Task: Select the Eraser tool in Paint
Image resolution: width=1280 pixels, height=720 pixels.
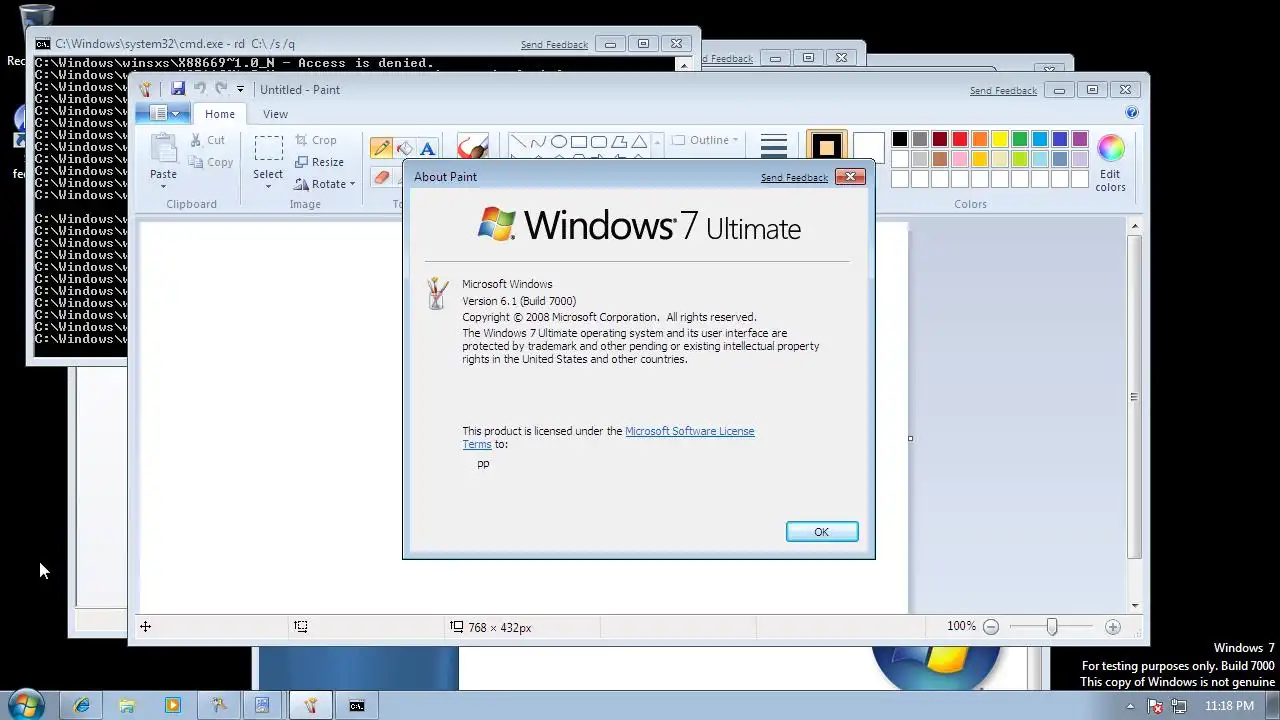Action: pyautogui.click(x=381, y=177)
